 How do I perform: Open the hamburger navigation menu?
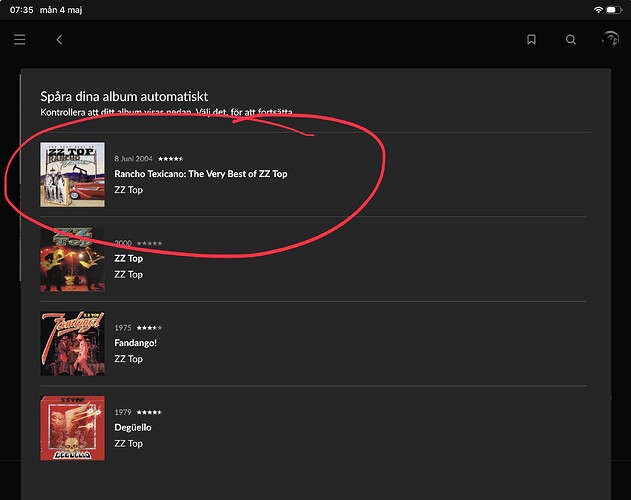pyautogui.click(x=20, y=39)
